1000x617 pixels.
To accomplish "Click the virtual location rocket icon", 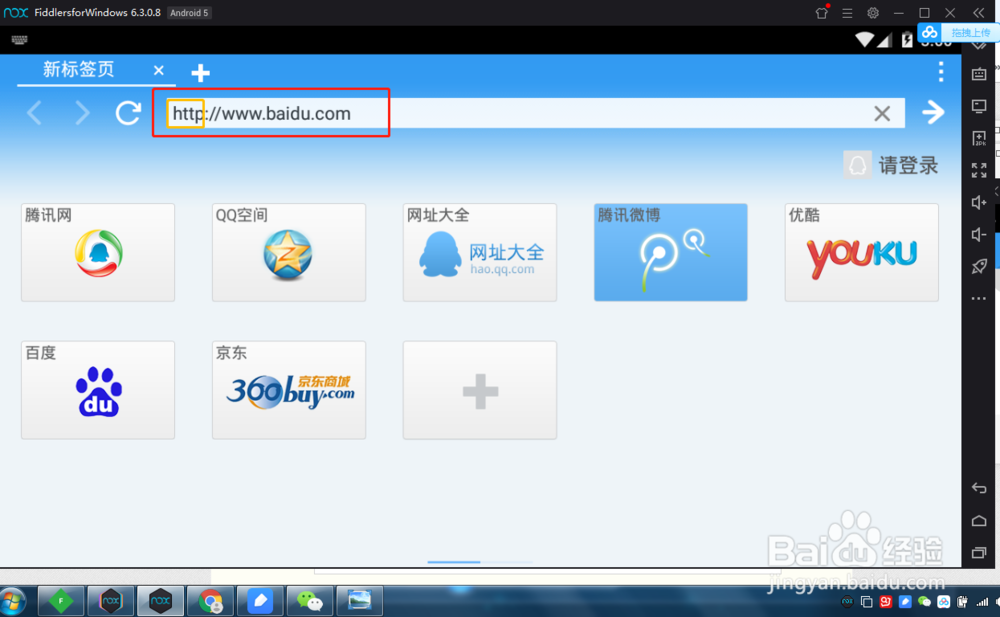I will coord(979,266).
